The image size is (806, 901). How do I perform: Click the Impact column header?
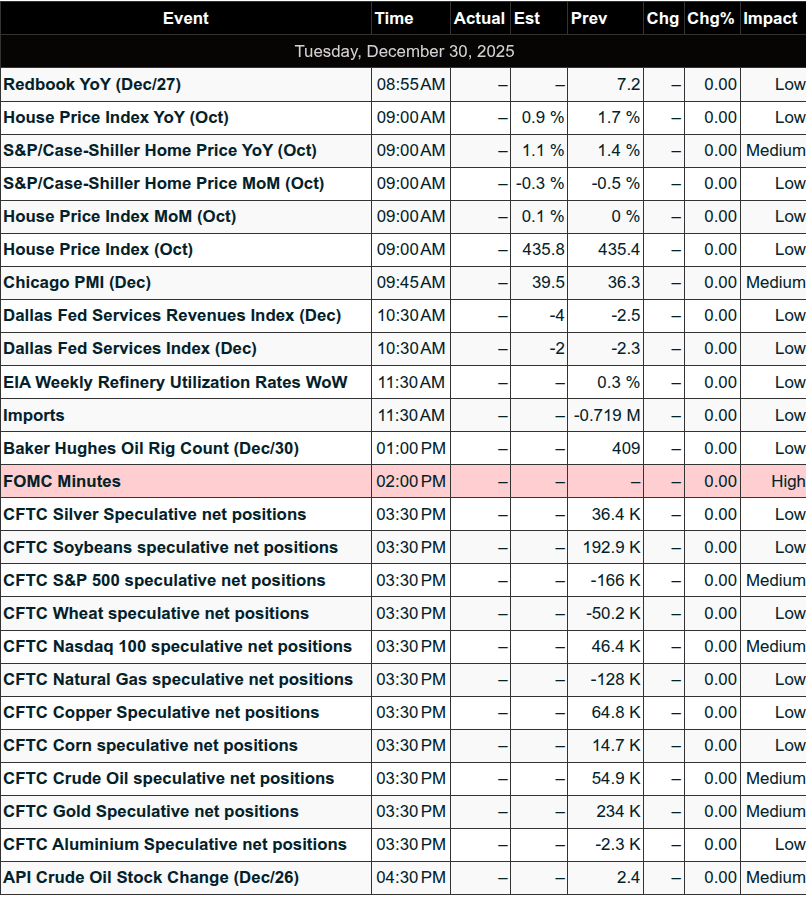coord(770,18)
